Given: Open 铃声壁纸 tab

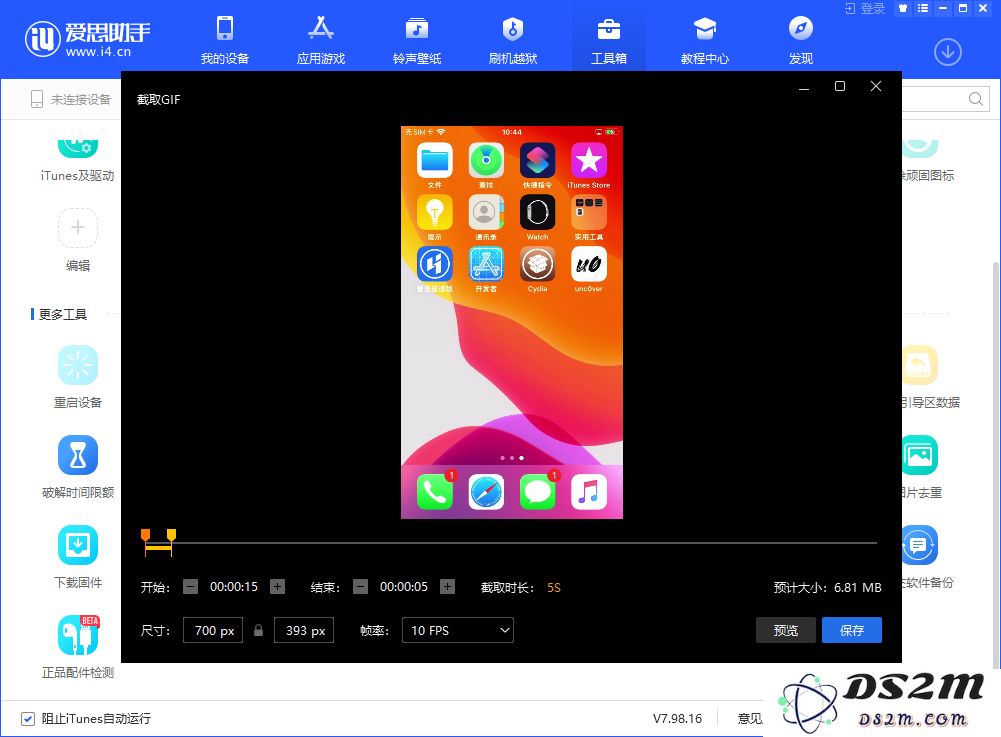Looking at the screenshot, I should [x=417, y=40].
